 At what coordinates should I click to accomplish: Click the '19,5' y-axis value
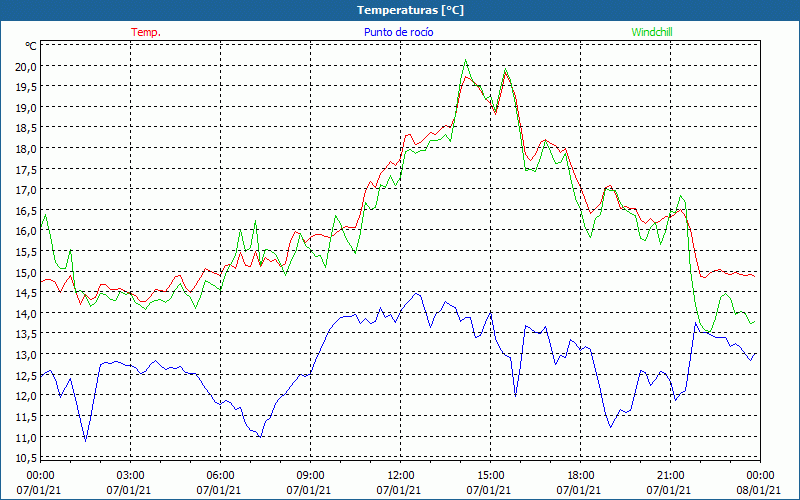[x=27, y=87]
